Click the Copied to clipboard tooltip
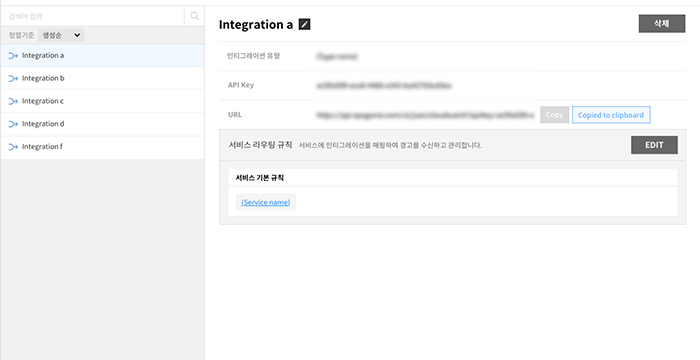Image resolution: width=700 pixels, height=360 pixels. pyautogui.click(x=611, y=115)
